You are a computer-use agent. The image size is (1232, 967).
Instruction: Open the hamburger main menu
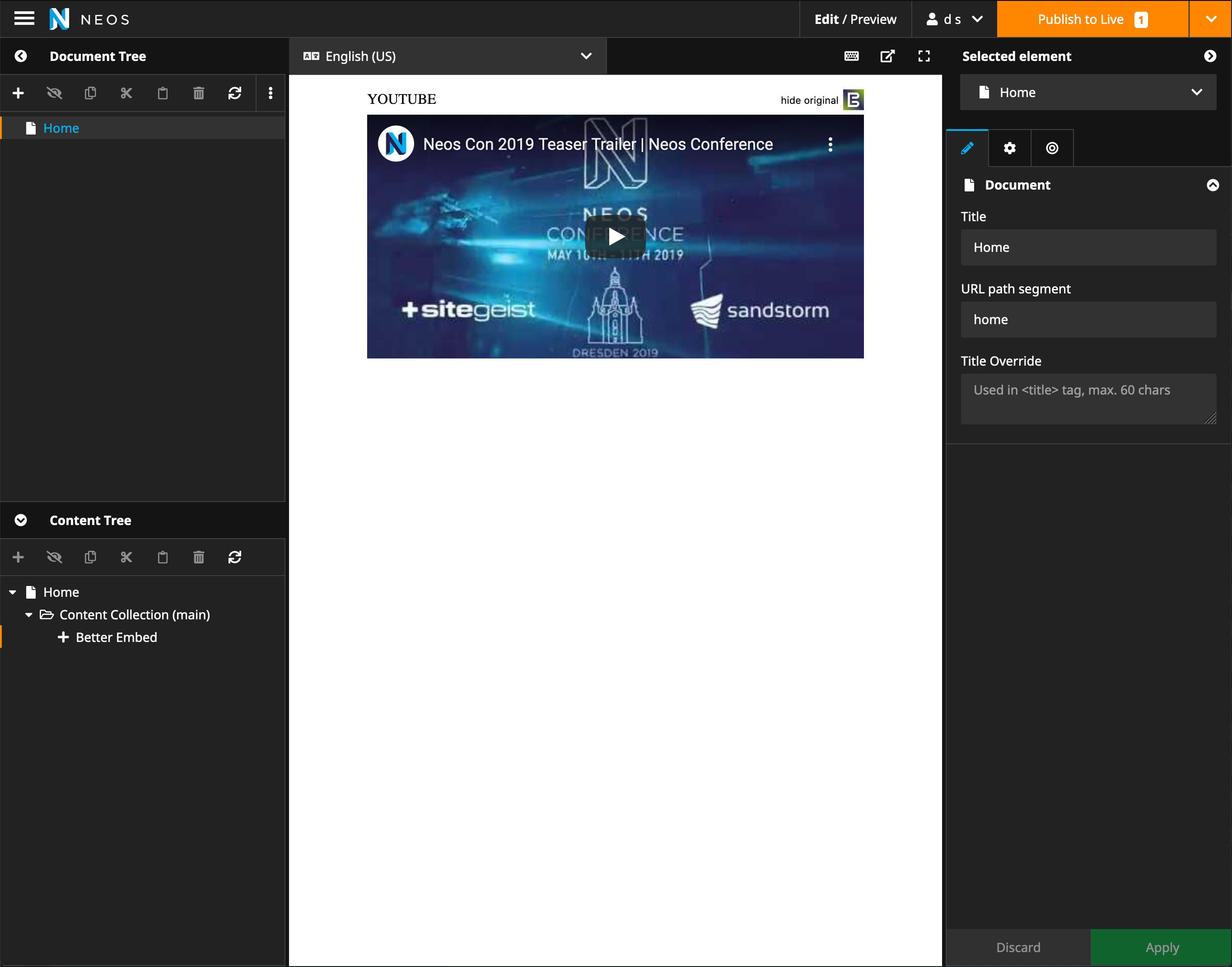click(24, 19)
